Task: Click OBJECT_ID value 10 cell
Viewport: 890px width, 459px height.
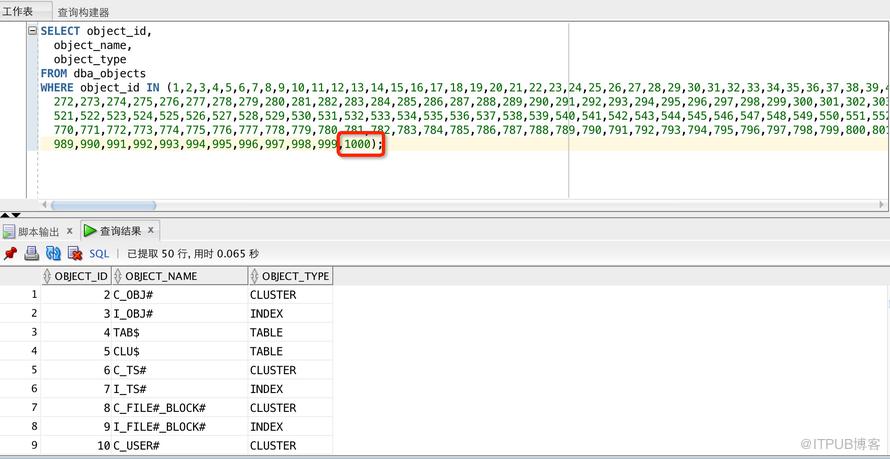Action: [75, 445]
